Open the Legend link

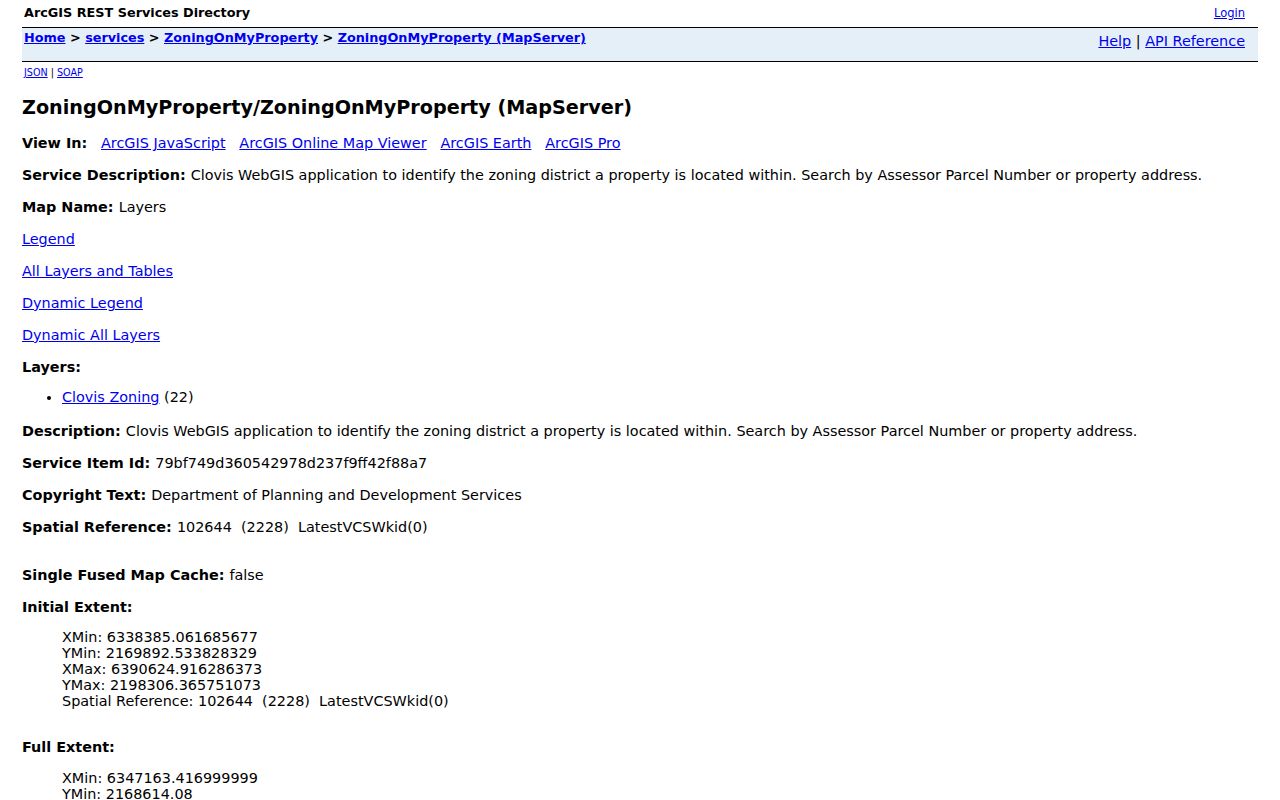[x=48, y=239]
